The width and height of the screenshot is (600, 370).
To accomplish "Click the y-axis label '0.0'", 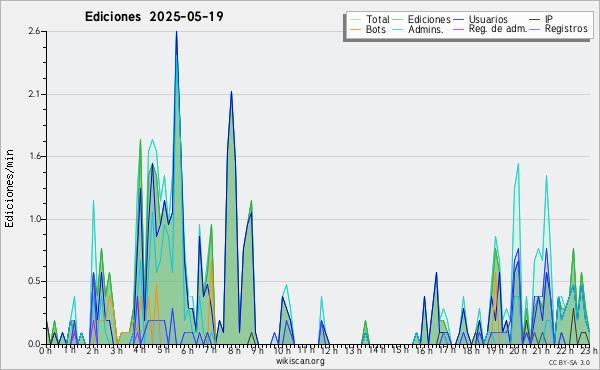I will tap(34, 344).
